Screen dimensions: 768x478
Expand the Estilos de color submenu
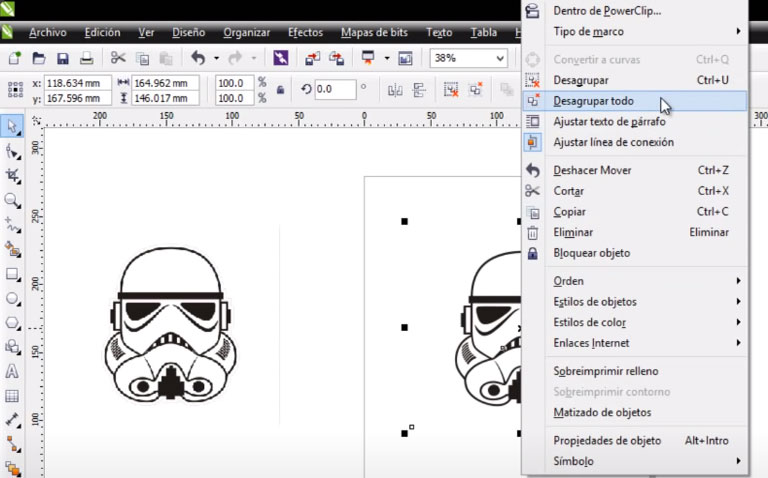[x=635, y=322]
